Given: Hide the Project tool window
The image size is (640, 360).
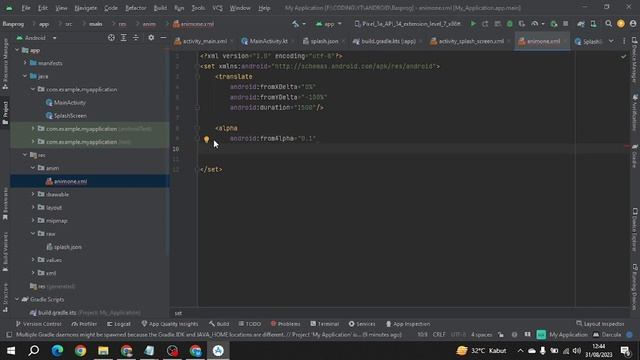Looking at the screenshot, I should tap(163, 38).
